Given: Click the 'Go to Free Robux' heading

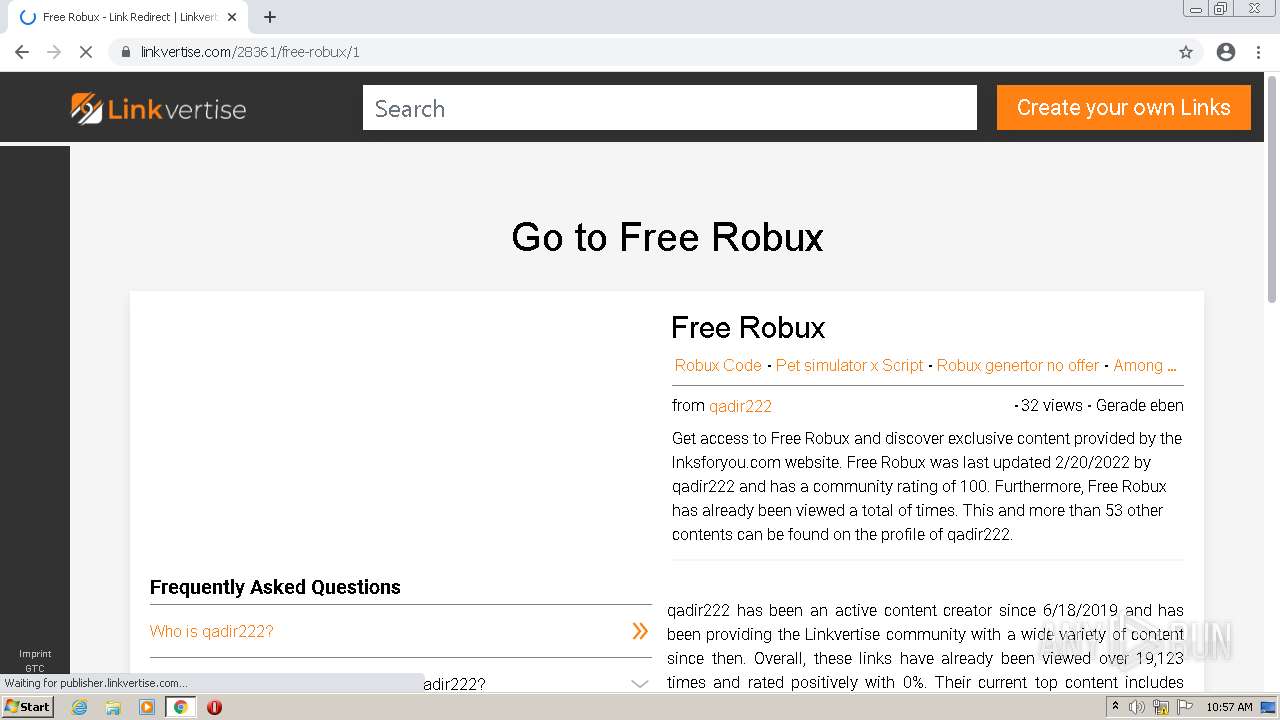Looking at the screenshot, I should pyautogui.click(x=667, y=237).
